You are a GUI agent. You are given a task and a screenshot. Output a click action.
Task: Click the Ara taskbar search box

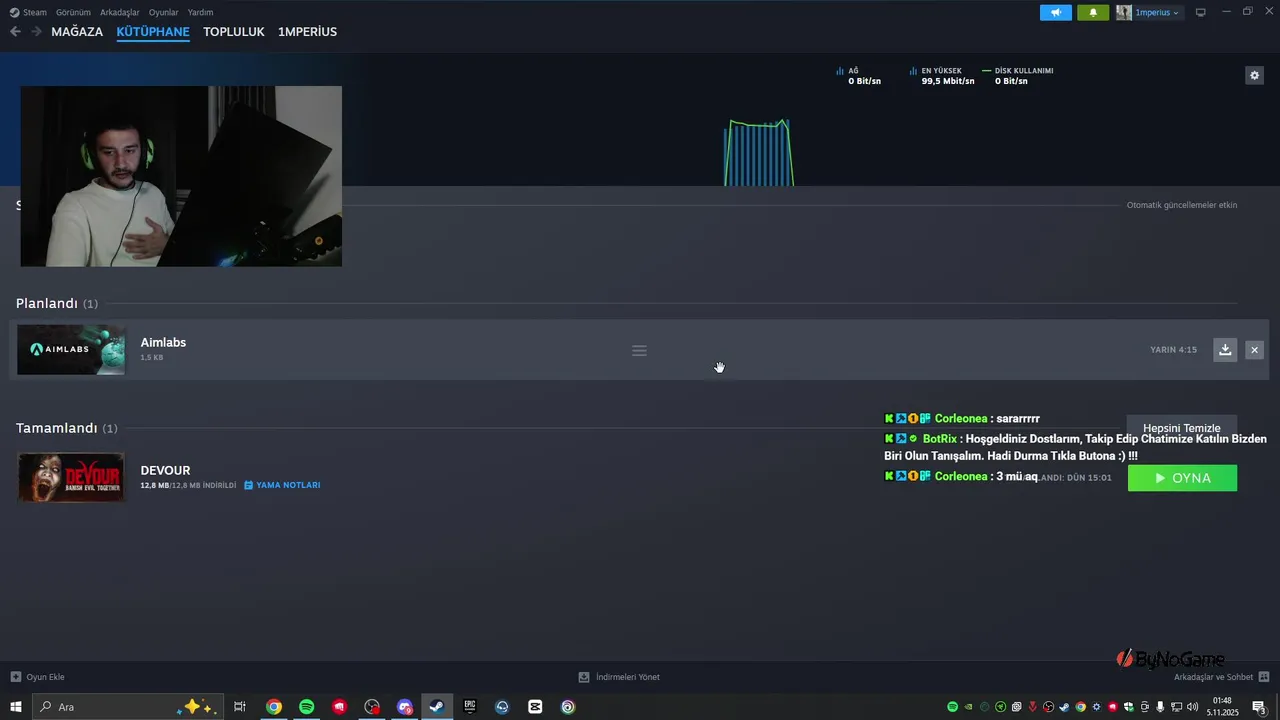coord(128,707)
